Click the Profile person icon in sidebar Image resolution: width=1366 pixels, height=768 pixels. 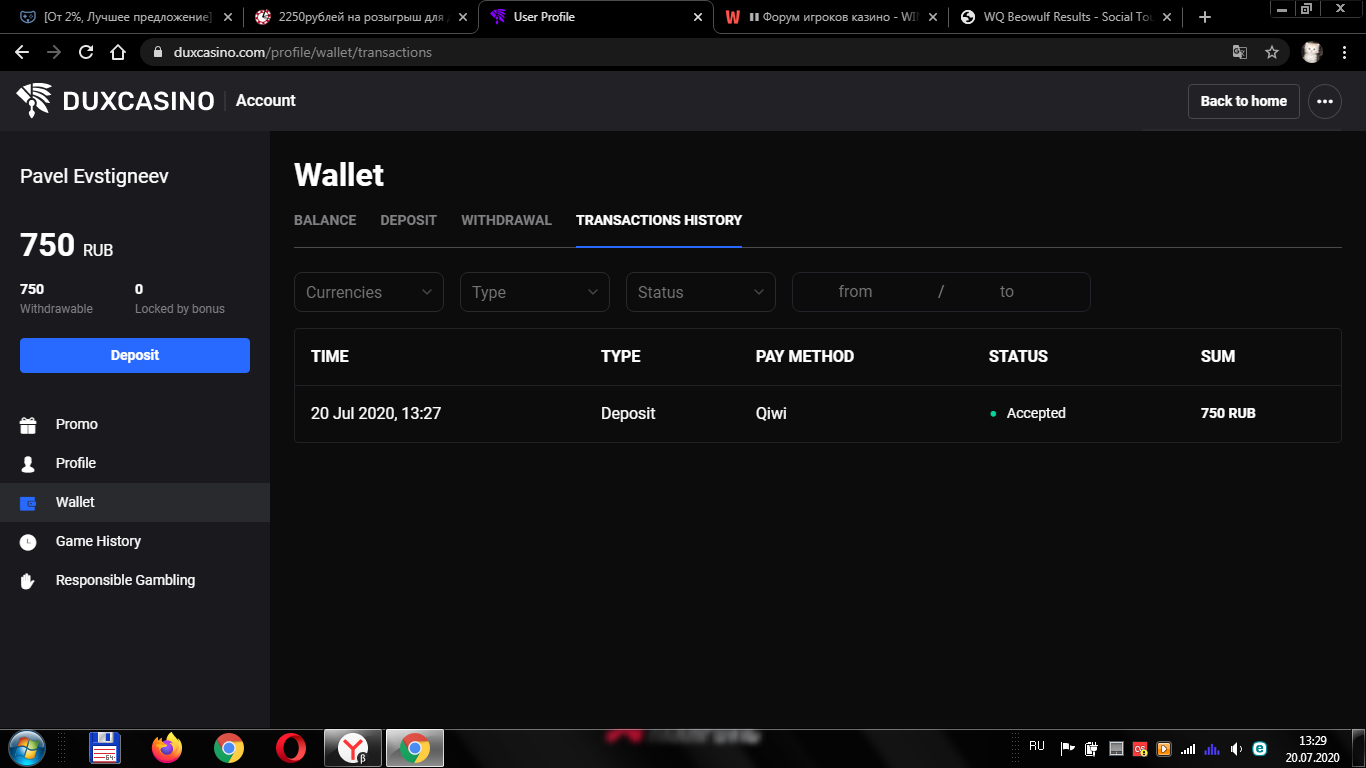pyautogui.click(x=28, y=464)
